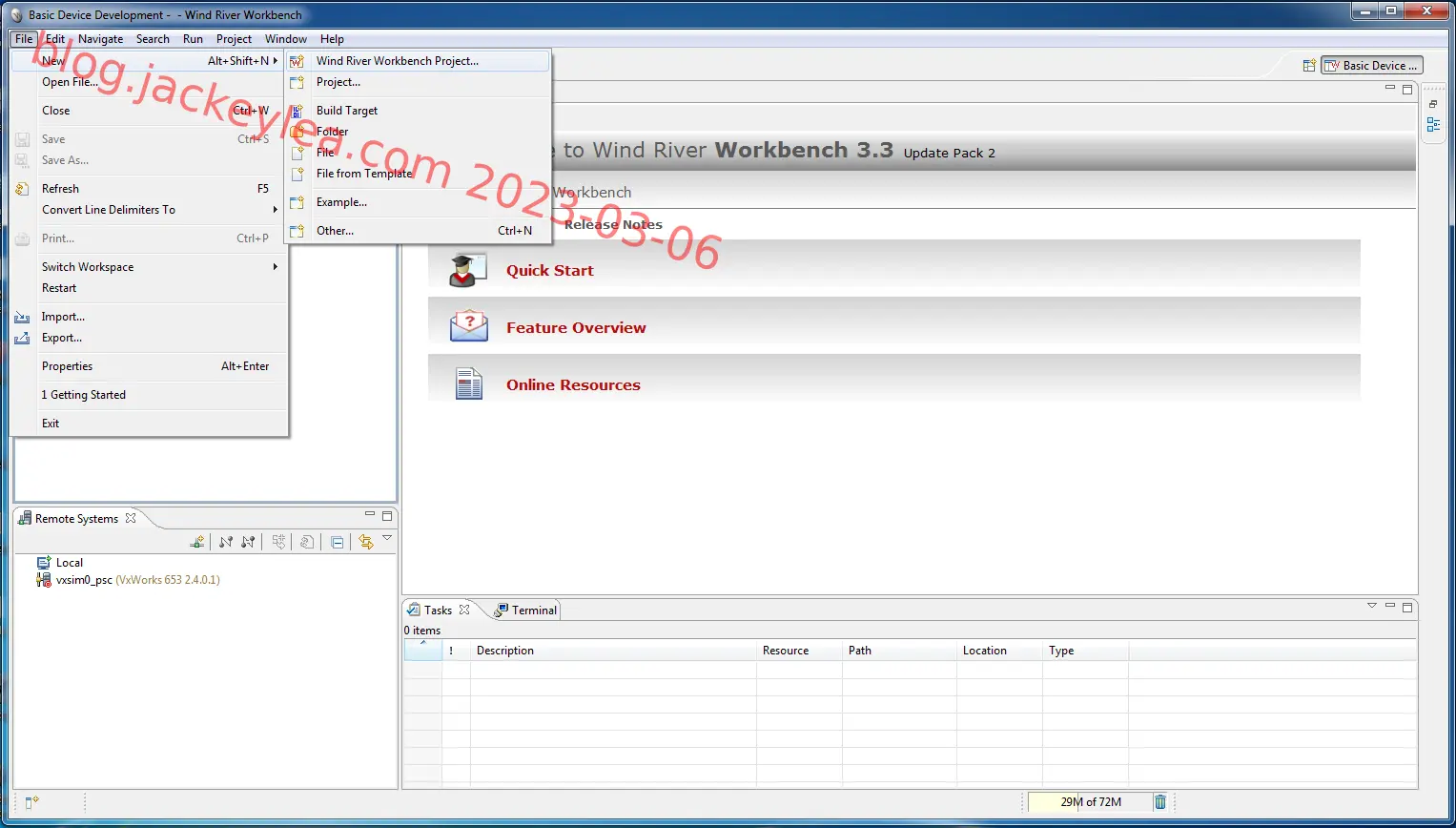Open the Quick Start link
1456x828 pixels.
[550, 271]
